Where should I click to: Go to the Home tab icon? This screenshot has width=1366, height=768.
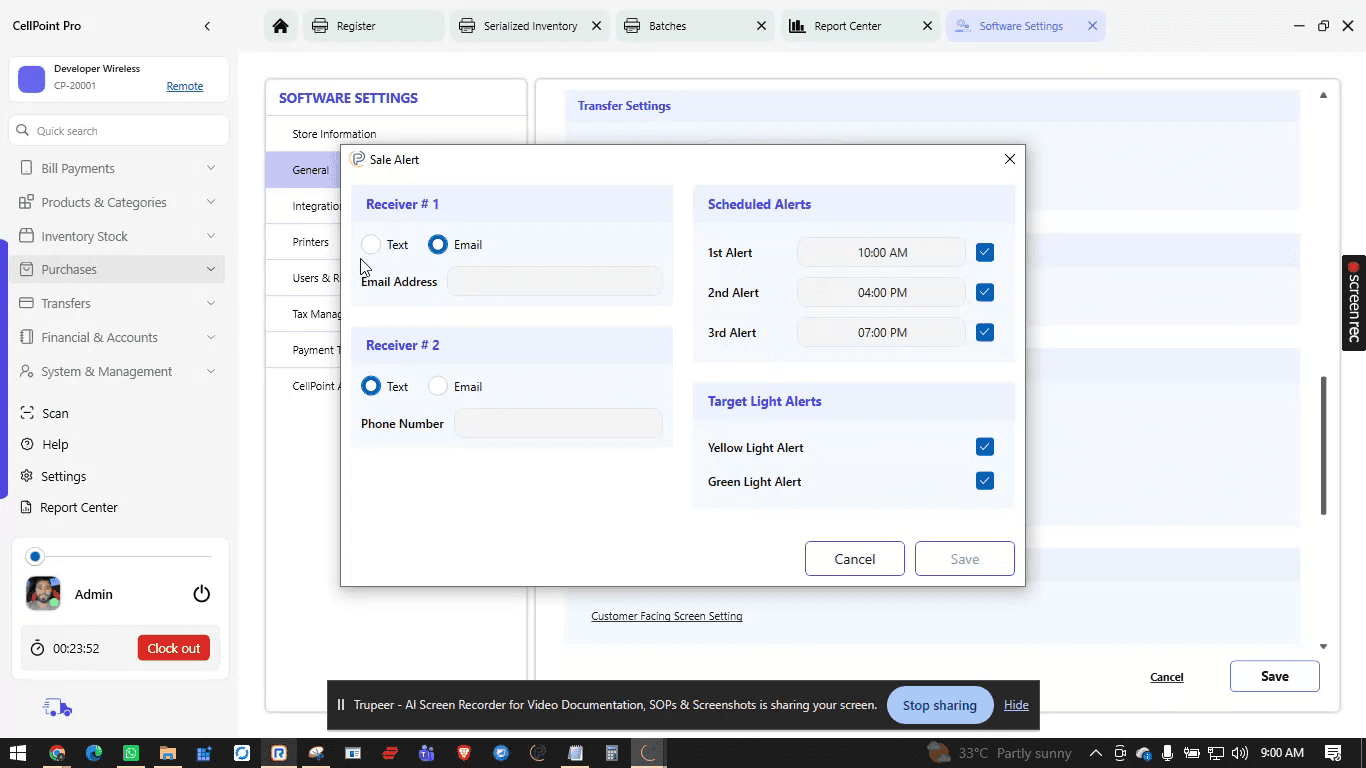pos(281,26)
